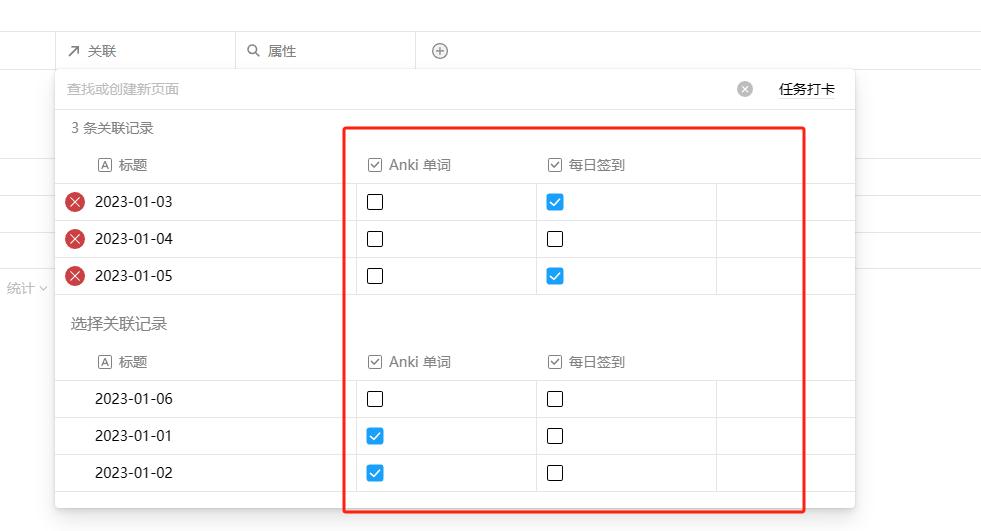The width and height of the screenshot is (981, 531).
Task: Click the 关联 relation arrow icon
Action: click(74, 51)
